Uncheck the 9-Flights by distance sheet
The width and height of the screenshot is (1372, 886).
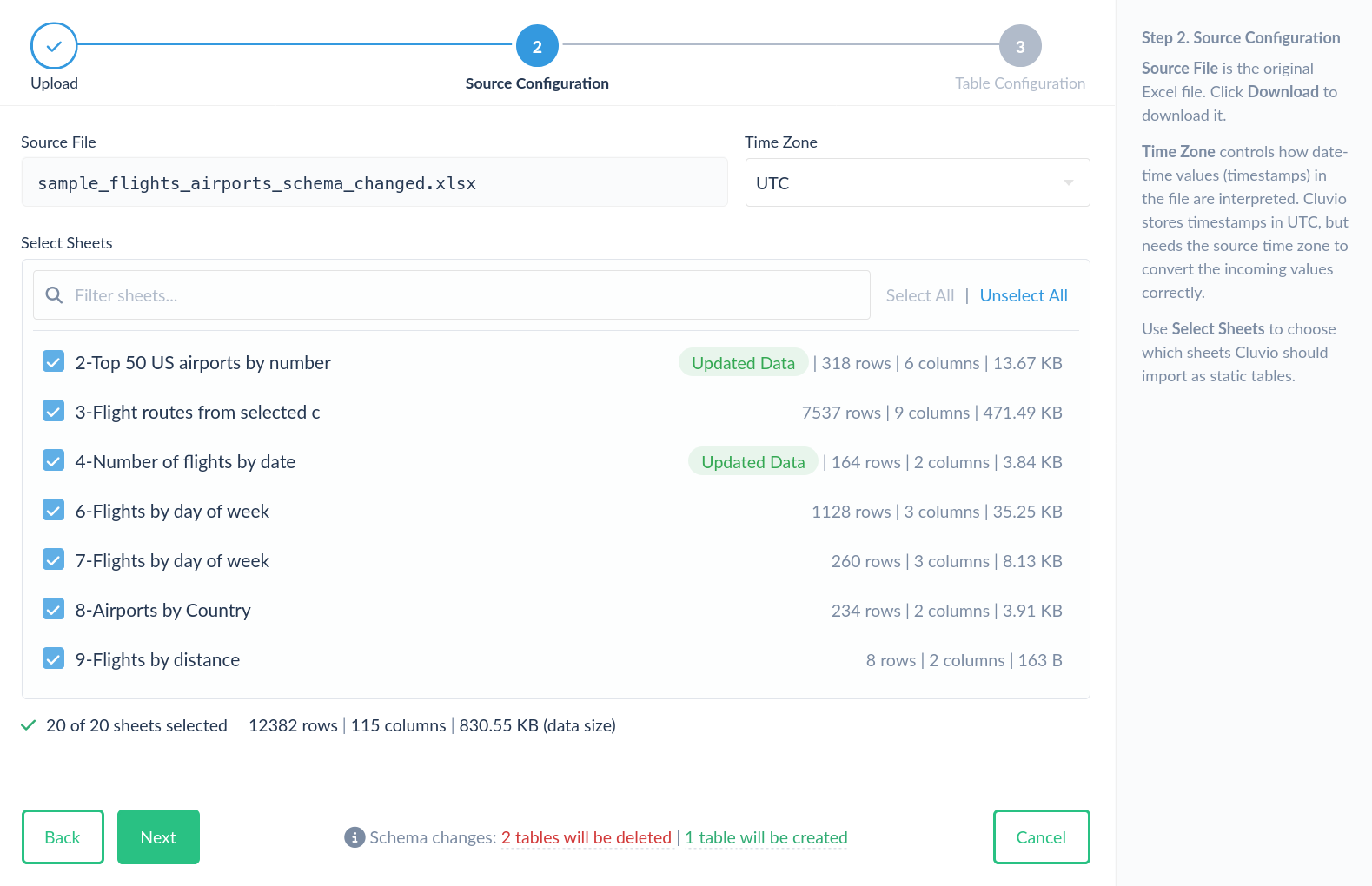coord(54,659)
